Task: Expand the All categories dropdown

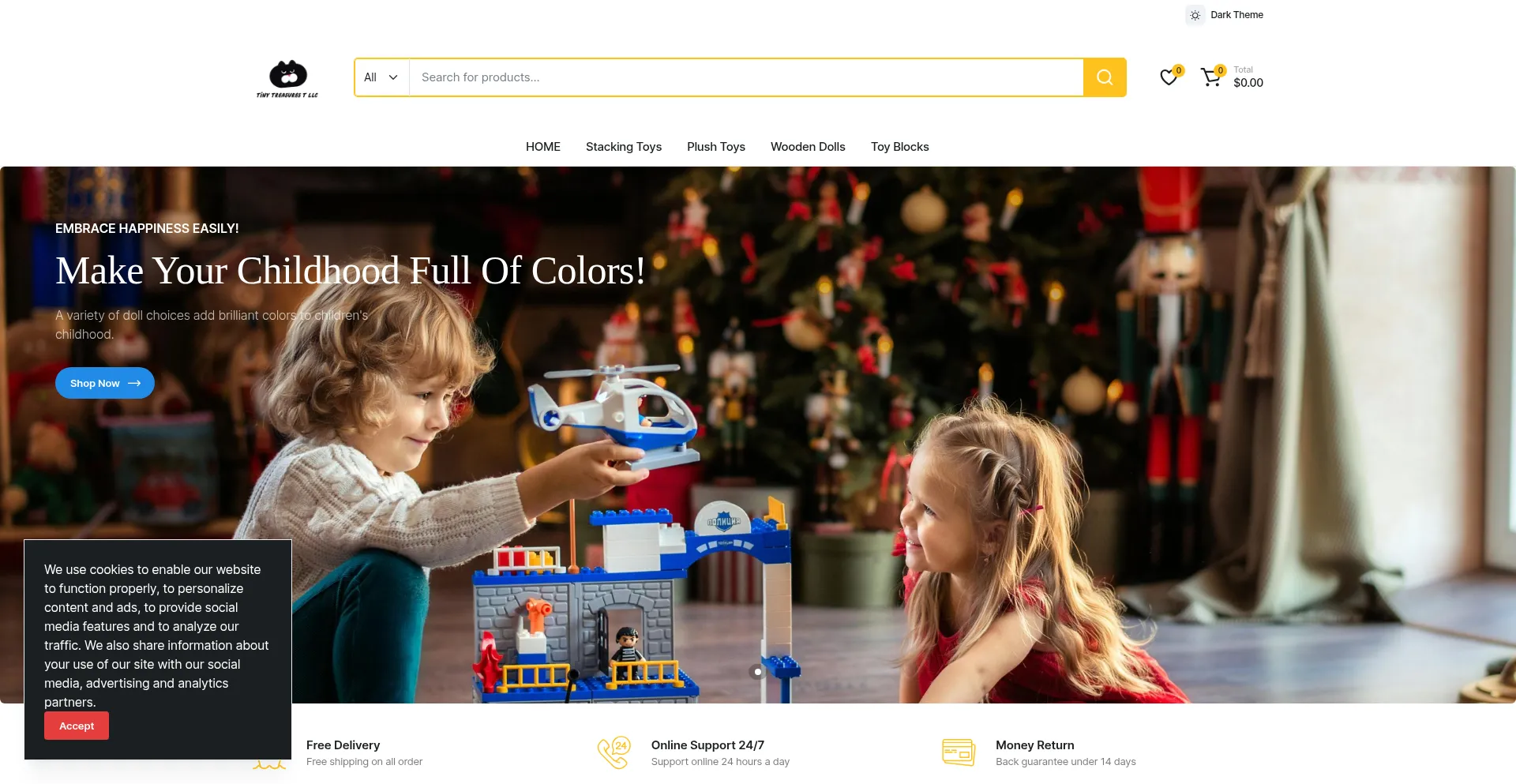Action: coord(381,77)
